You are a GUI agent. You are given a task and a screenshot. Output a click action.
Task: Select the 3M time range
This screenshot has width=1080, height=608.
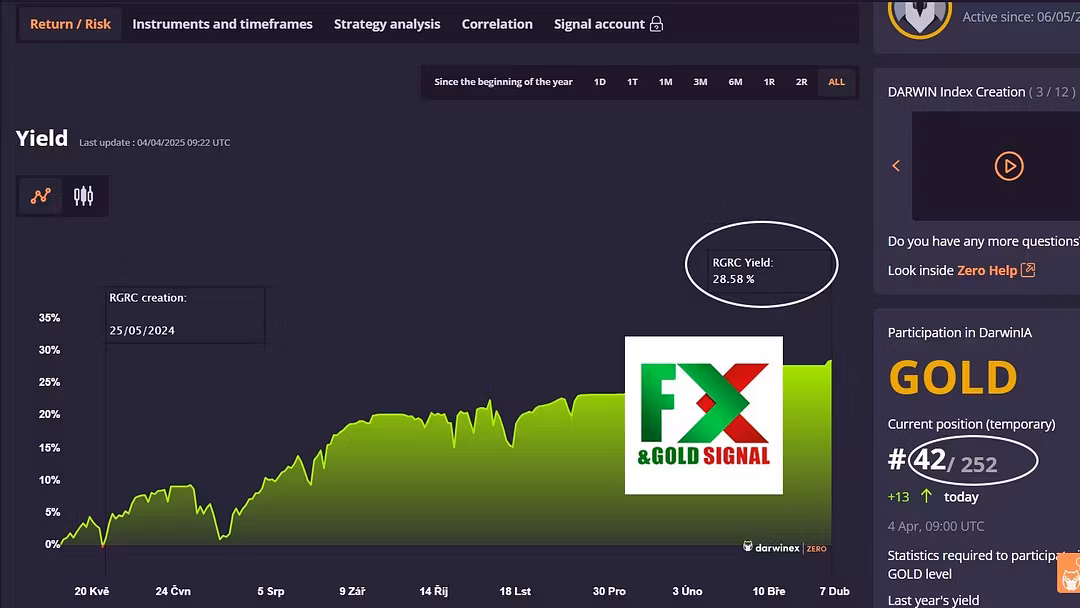pyautogui.click(x=700, y=82)
